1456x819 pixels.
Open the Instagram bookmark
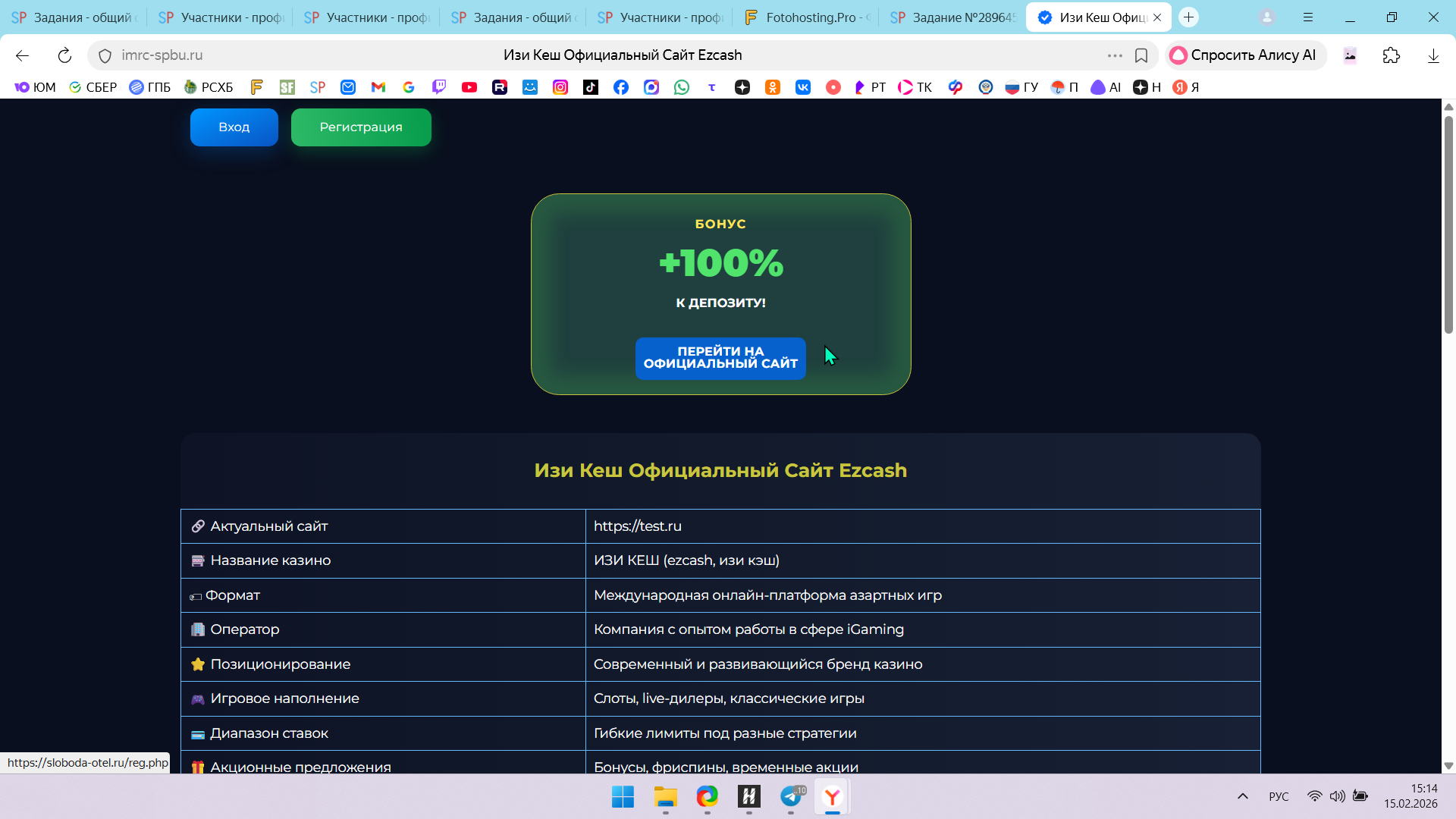[560, 87]
